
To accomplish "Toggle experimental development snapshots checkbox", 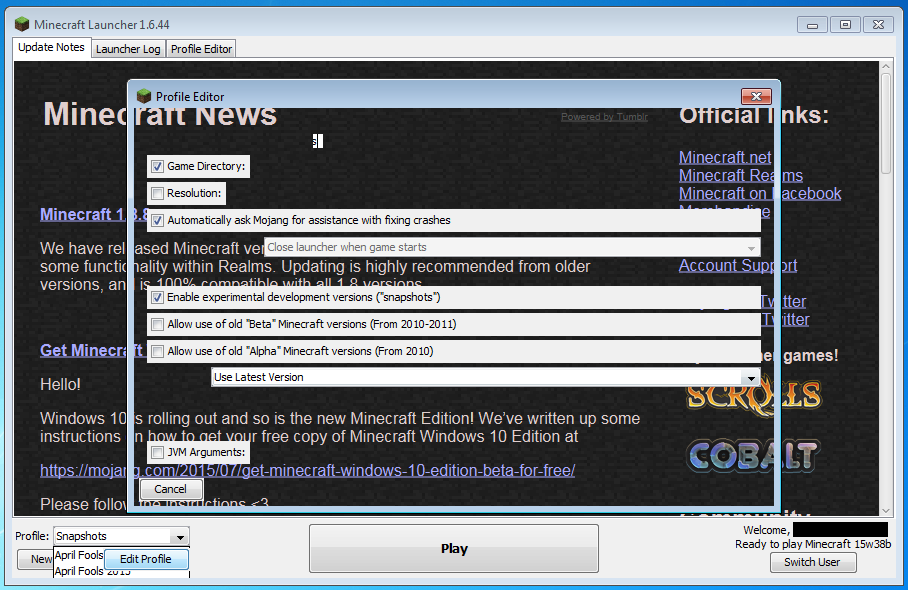I will 157,298.
